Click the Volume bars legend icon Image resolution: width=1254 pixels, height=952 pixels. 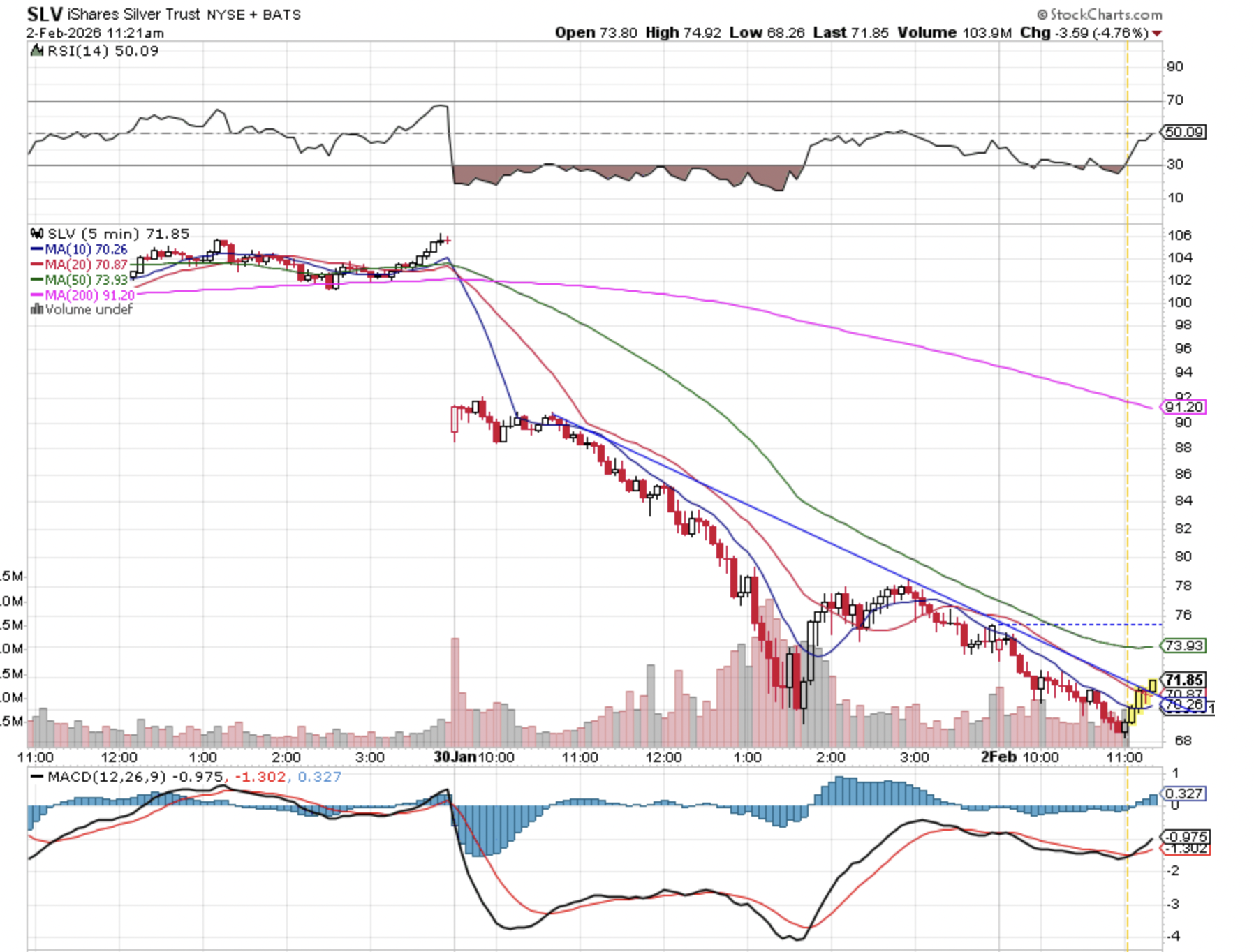tap(36, 309)
